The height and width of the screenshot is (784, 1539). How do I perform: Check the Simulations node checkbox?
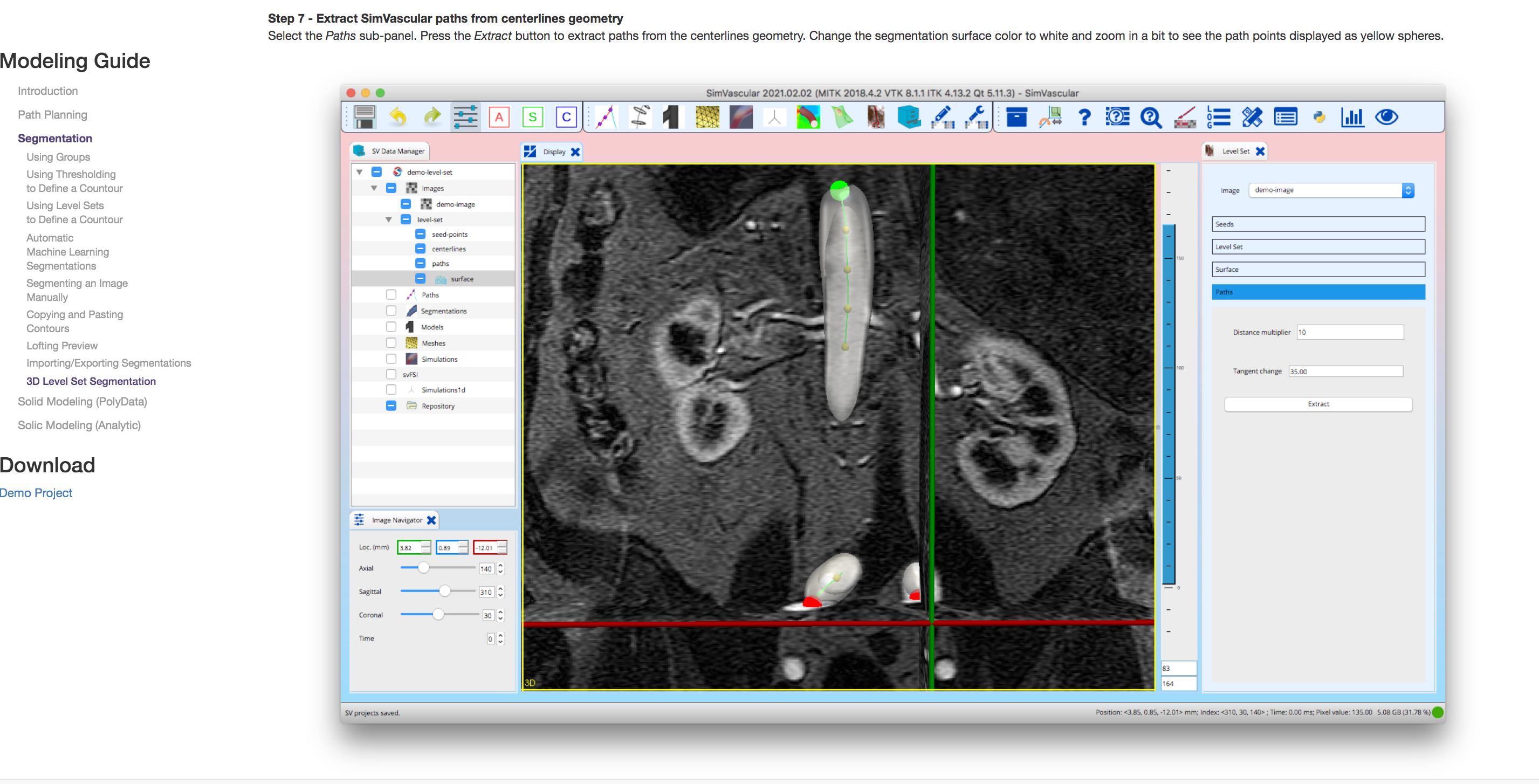click(x=391, y=359)
